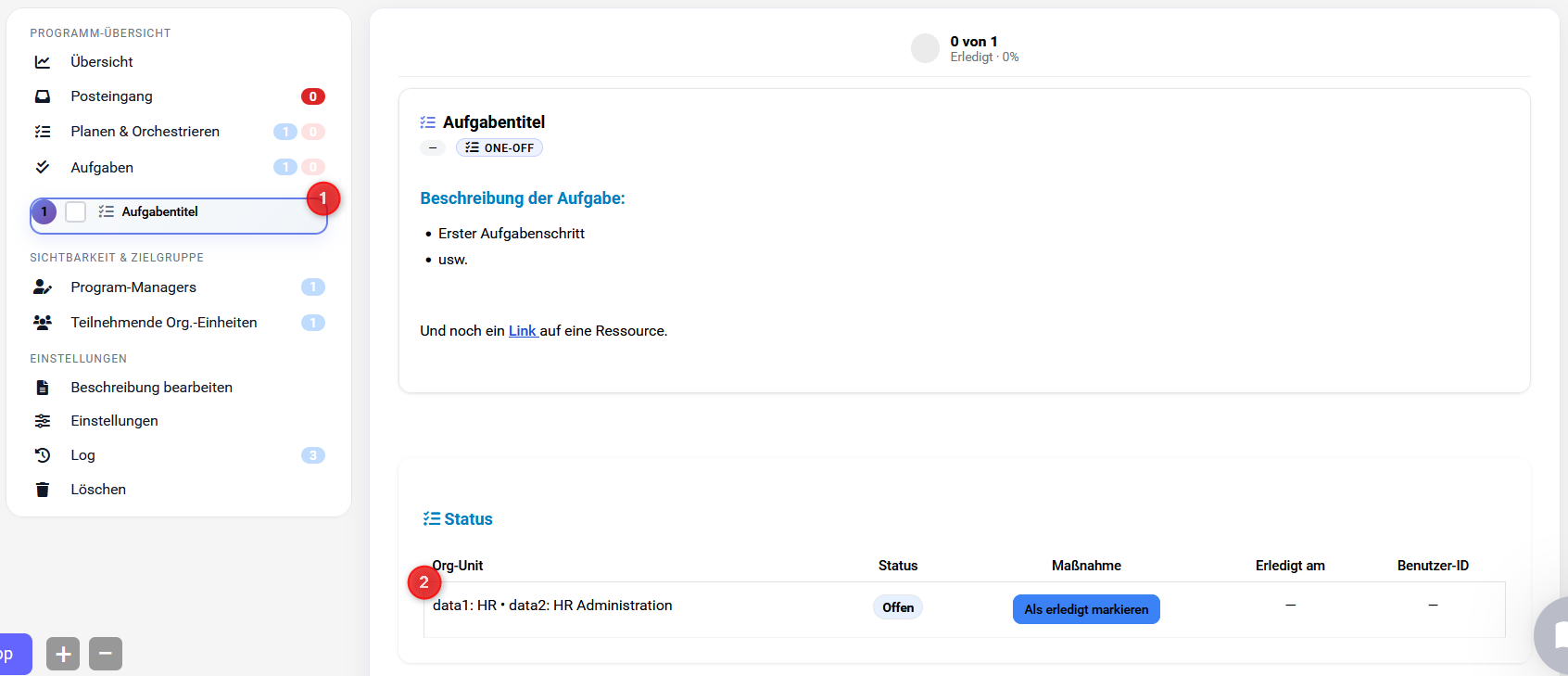Follow the Link to the resource

[522, 331]
